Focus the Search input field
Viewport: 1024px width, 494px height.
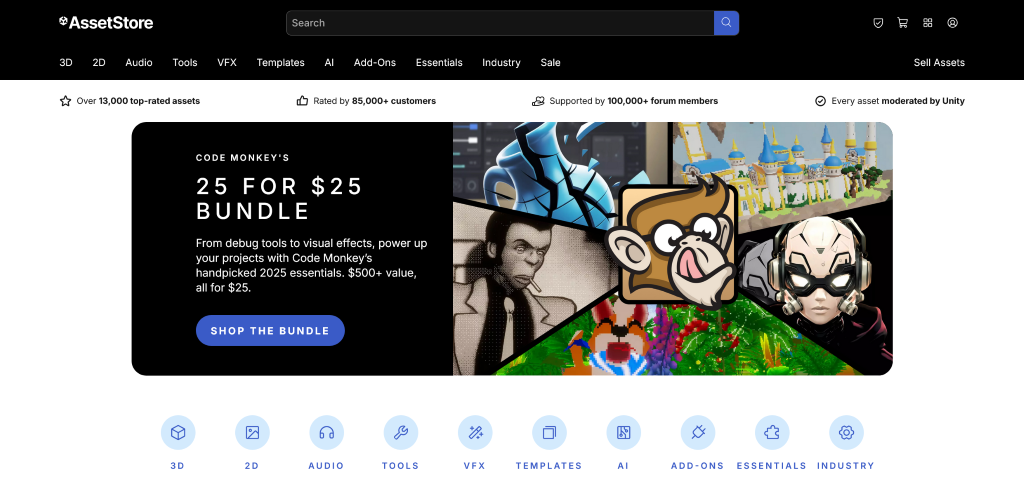(x=500, y=23)
